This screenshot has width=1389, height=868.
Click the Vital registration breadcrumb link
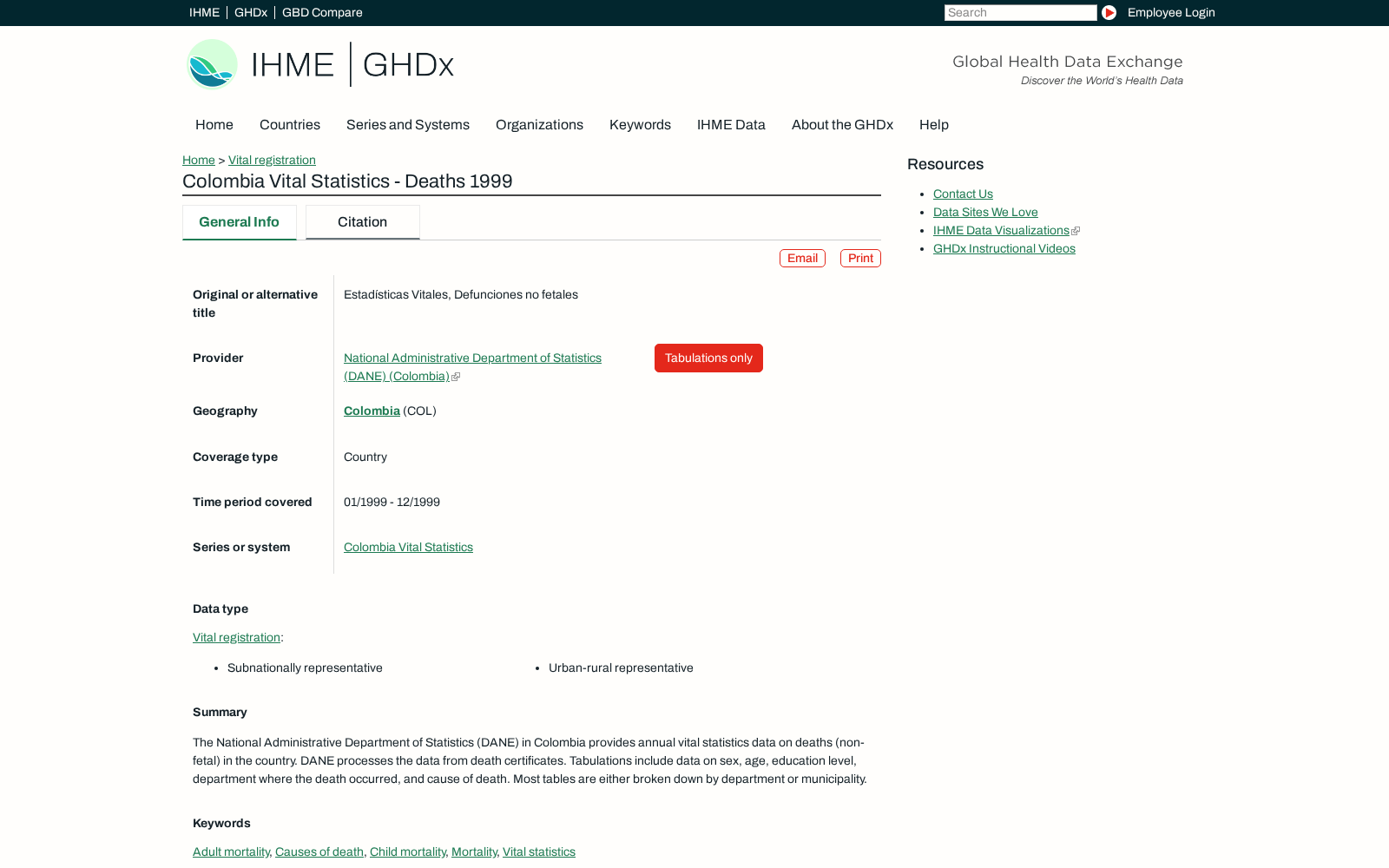click(x=272, y=160)
